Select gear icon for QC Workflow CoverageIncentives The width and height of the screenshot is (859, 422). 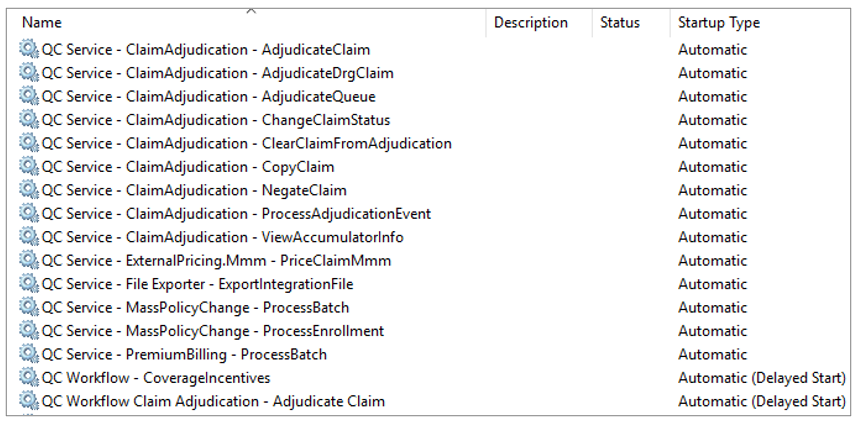point(28,378)
